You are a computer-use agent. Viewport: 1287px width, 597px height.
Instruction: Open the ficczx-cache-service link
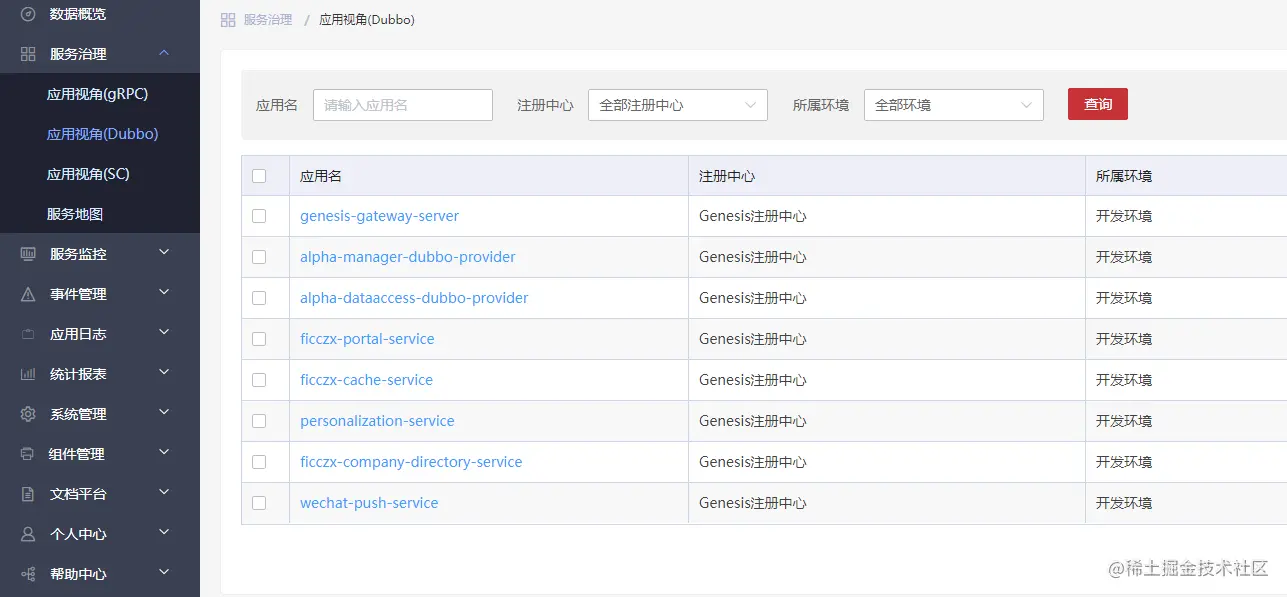[x=366, y=380]
